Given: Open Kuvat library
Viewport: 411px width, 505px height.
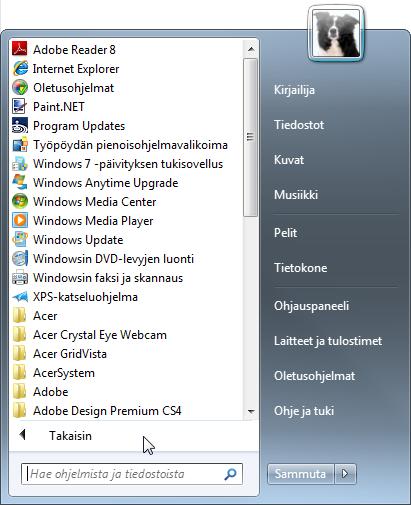Looking at the screenshot, I should (289, 160).
